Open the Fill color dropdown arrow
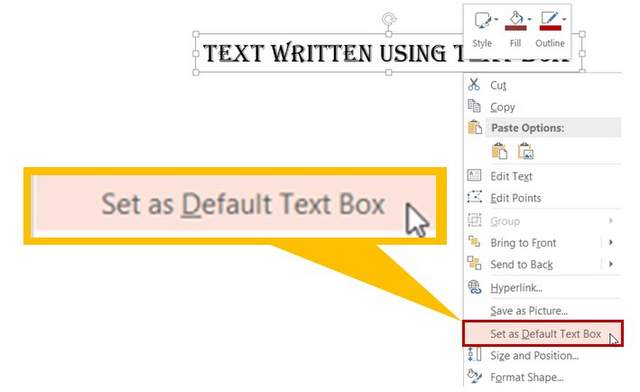The width and height of the screenshot is (640, 392). click(529, 19)
